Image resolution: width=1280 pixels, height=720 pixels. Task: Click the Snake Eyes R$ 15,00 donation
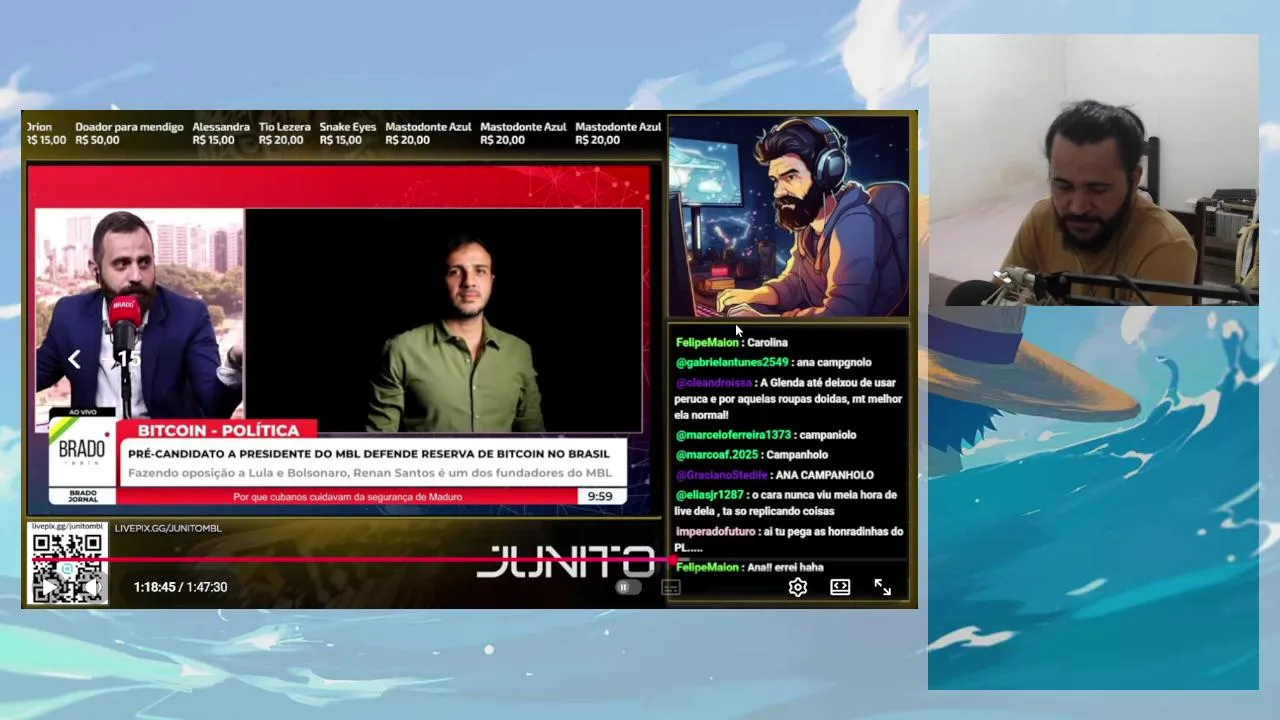click(348, 133)
